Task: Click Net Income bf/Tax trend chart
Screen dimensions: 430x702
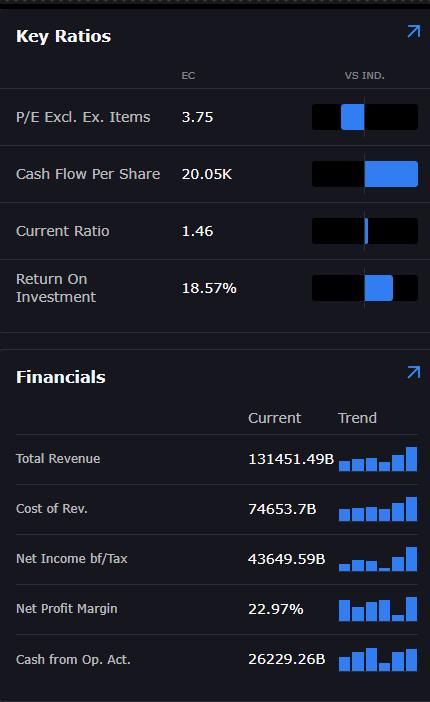Action: click(x=378, y=559)
